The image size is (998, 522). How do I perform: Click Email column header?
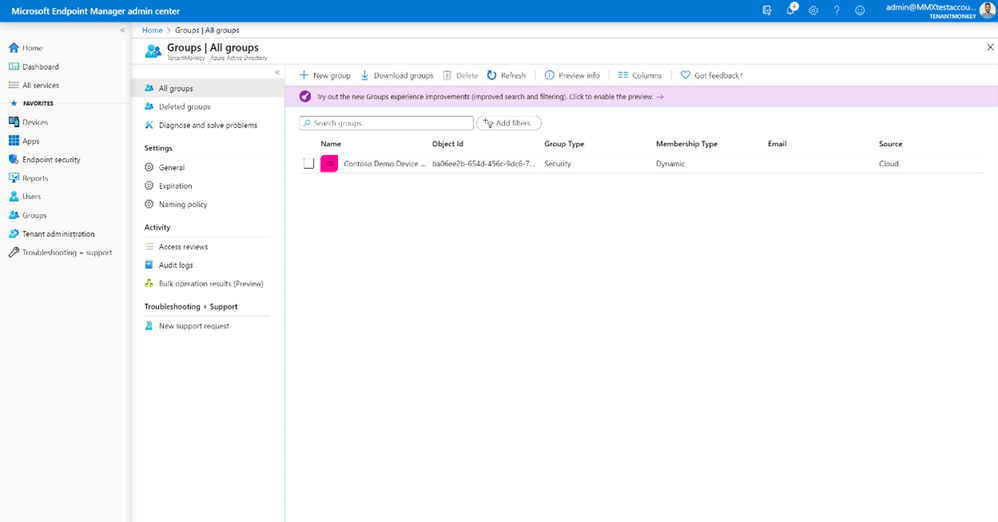(x=777, y=144)
